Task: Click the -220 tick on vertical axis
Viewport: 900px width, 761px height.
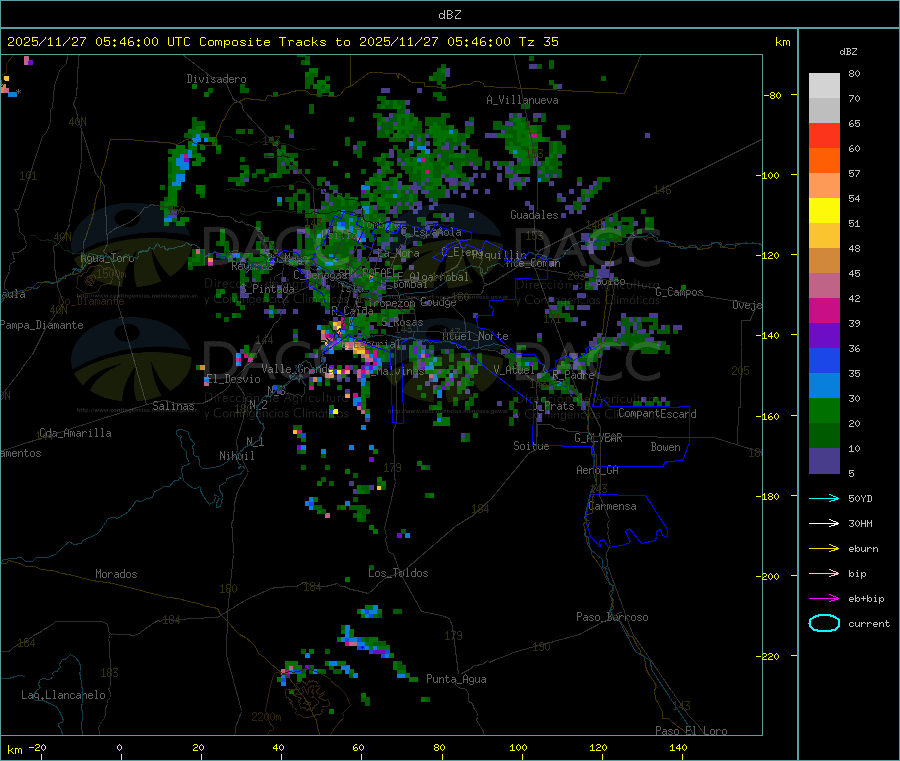Action: pos(770,656)
